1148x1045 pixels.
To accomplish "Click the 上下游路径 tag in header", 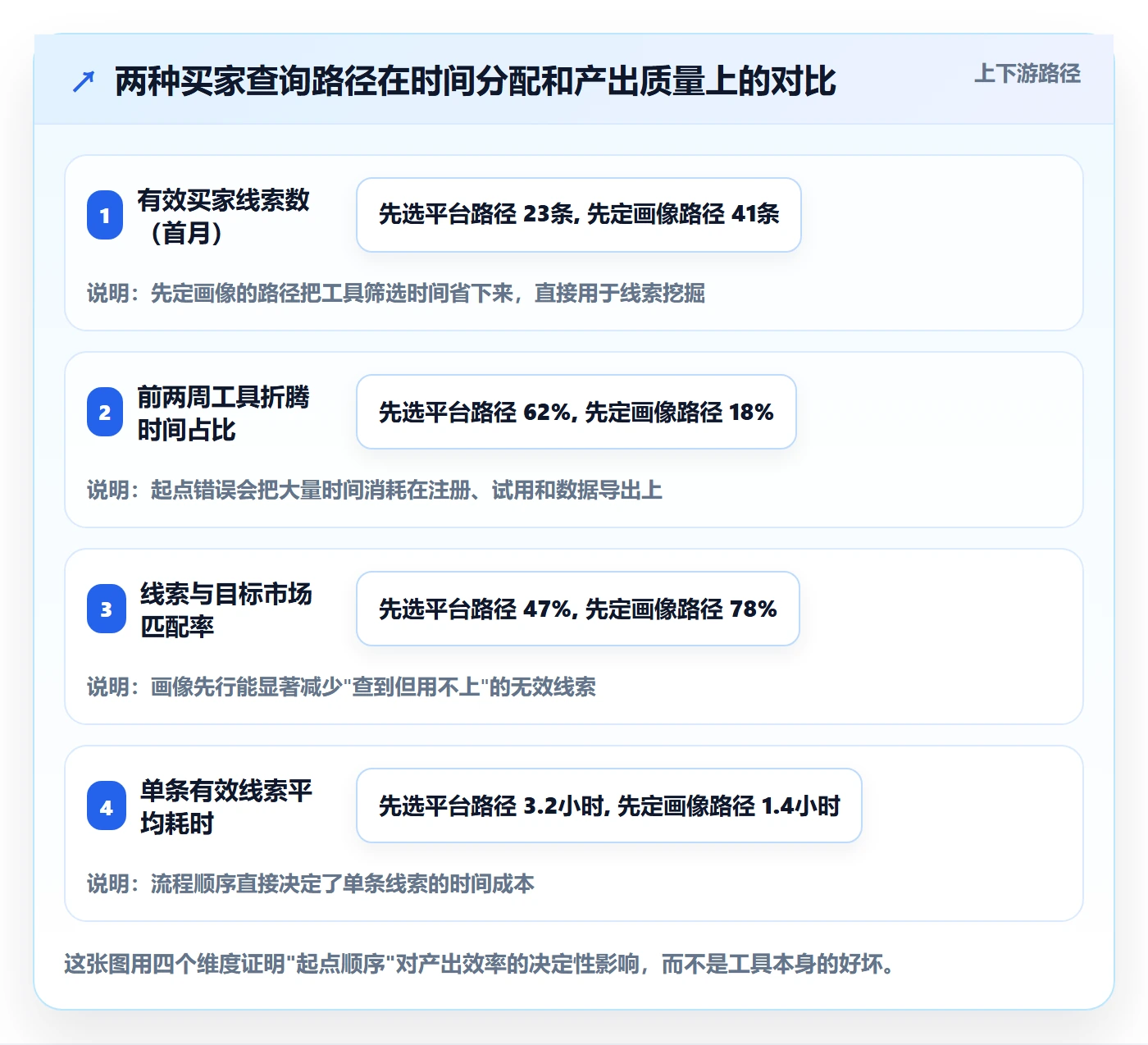I will tap(1027, 74).
